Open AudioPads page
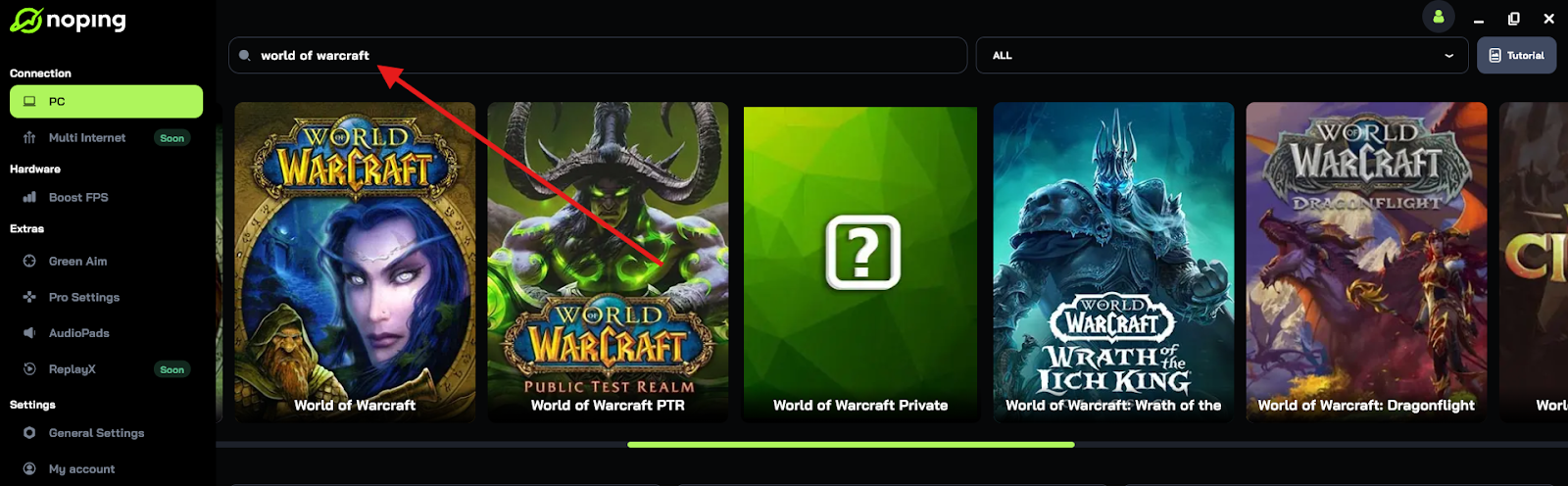Image resolution: width=1568 pixels, height=486 pixels. point(106,333)
